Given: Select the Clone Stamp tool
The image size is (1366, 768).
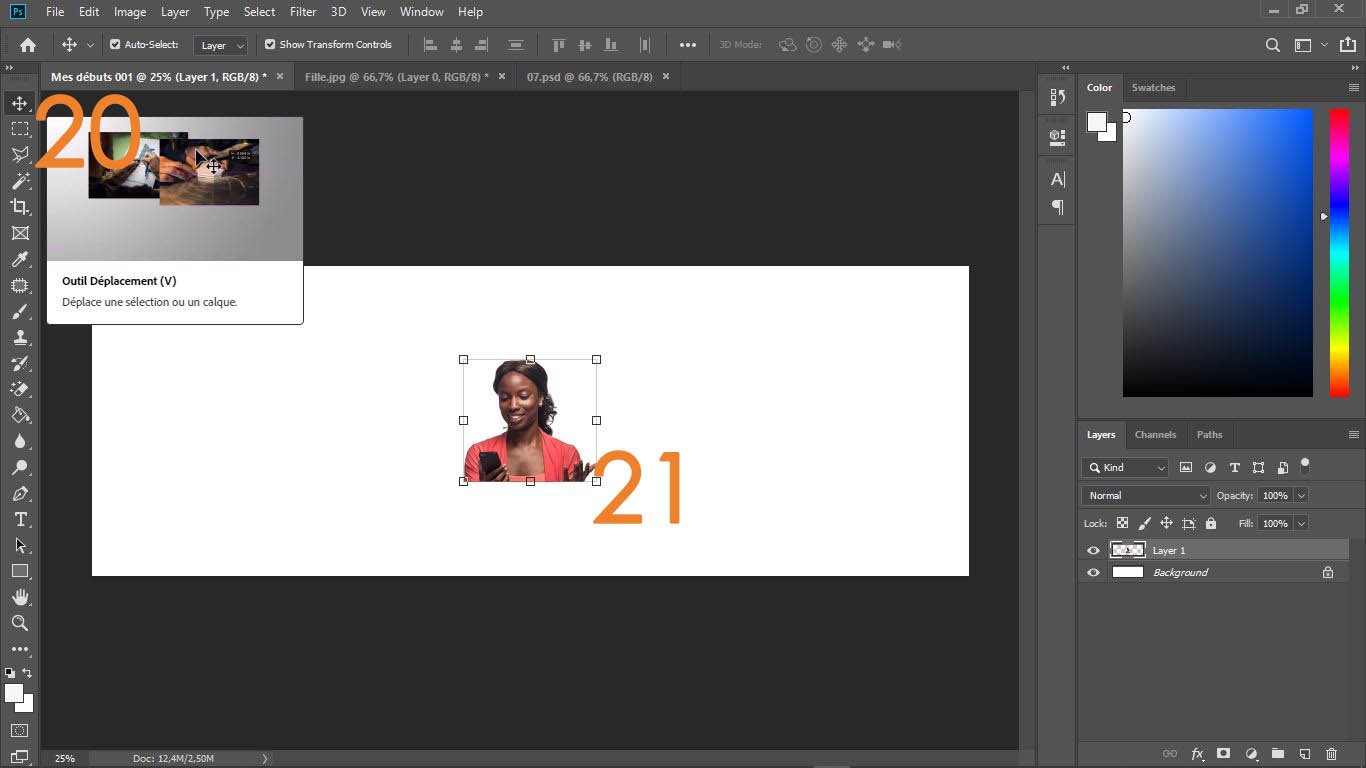Looking at the screenshot, I should click(x=20, y=337).
